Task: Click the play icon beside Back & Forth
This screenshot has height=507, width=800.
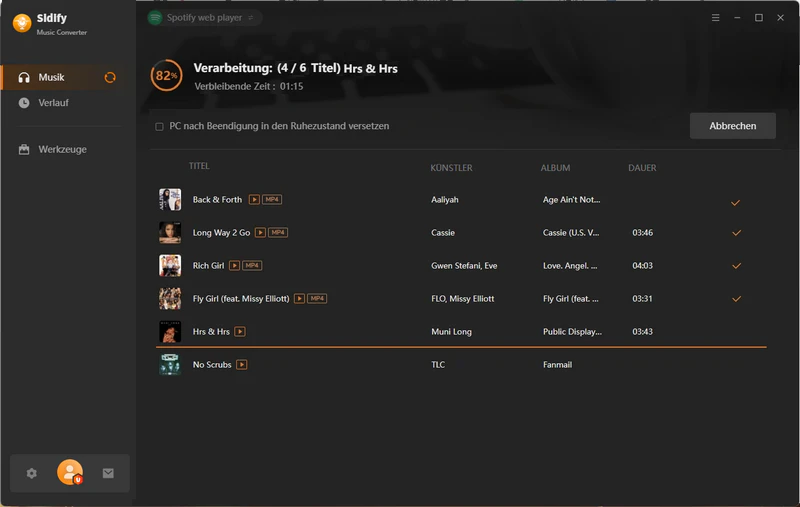Action: (x=254, y=199)
